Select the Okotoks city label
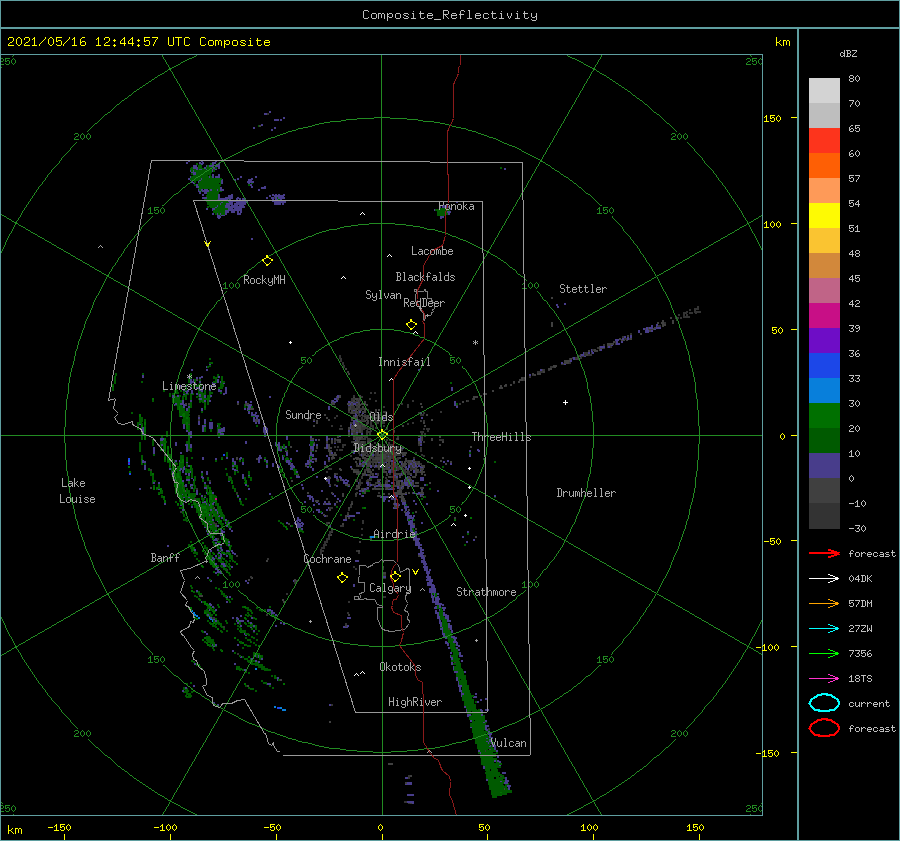The image size is (900, 841). coord(400,667)
